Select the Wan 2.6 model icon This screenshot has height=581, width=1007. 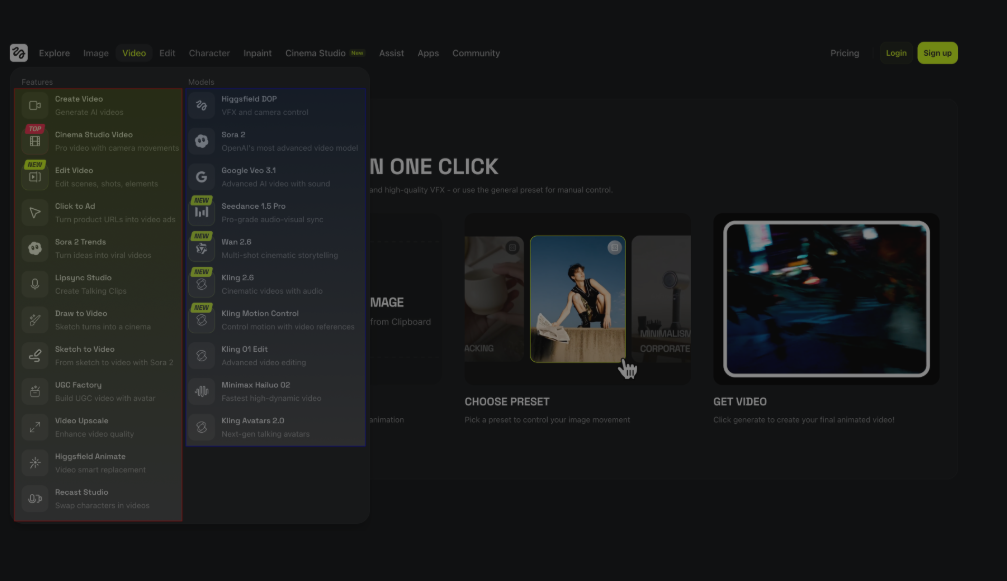(201, 248)
